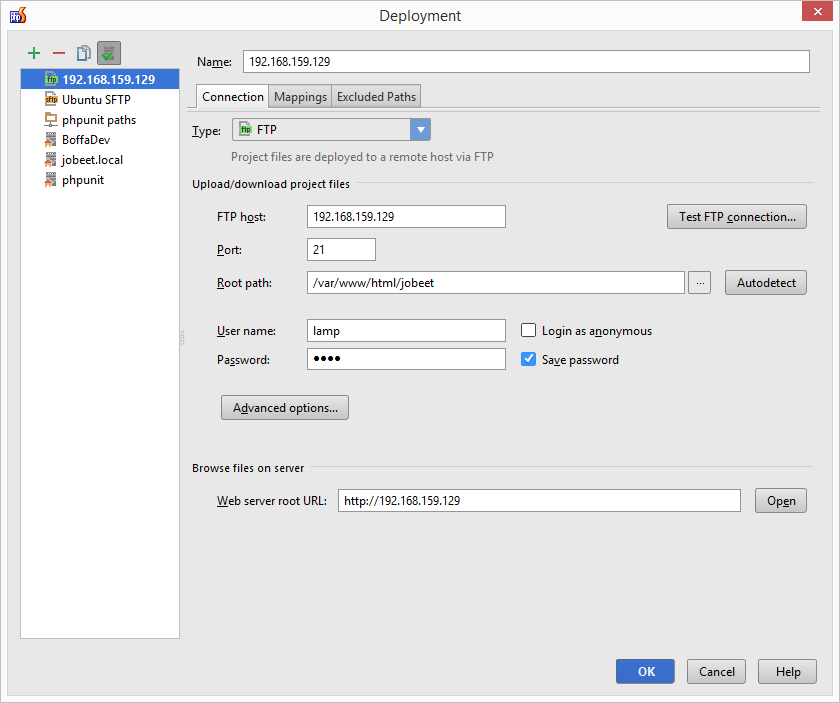
Task: Set server as default with checkmark icon
Action: (109, 53)
